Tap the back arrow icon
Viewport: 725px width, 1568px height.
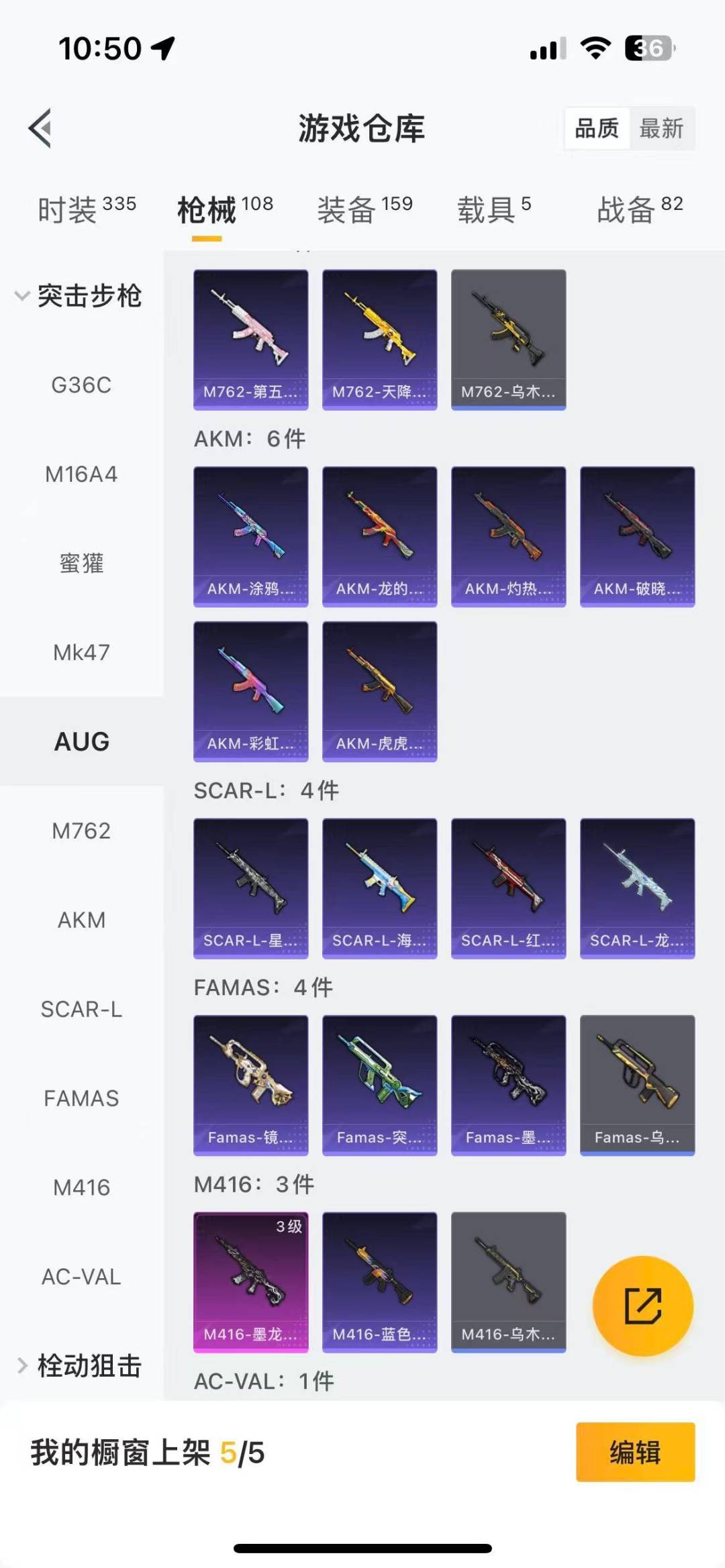coord(40,128)
